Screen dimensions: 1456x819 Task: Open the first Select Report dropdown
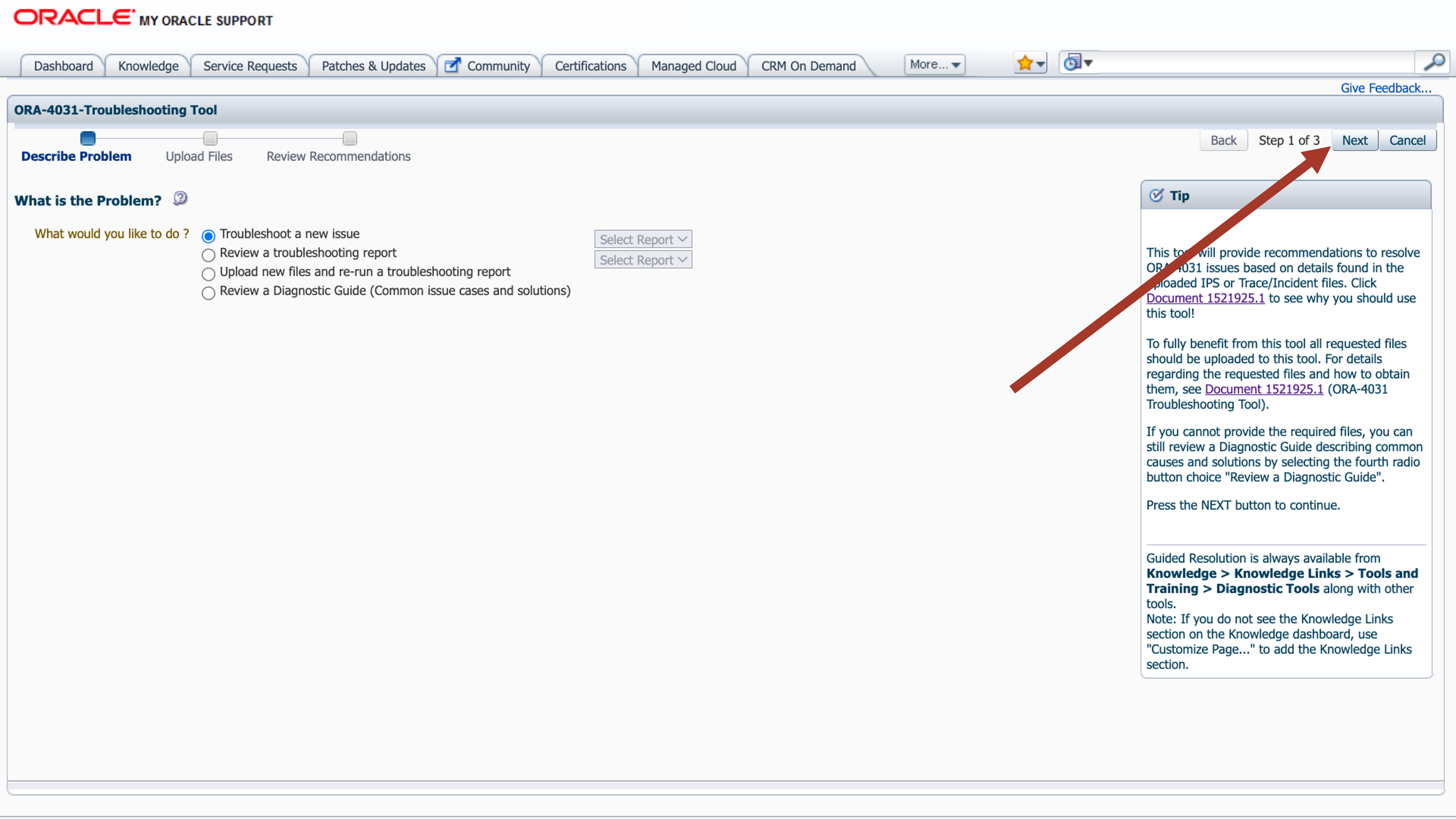[643, 239]
